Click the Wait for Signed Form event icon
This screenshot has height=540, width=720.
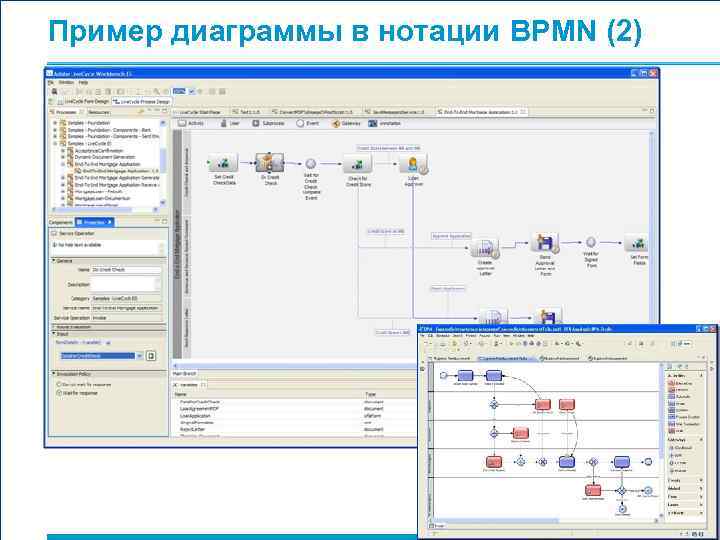coord(591,242)
